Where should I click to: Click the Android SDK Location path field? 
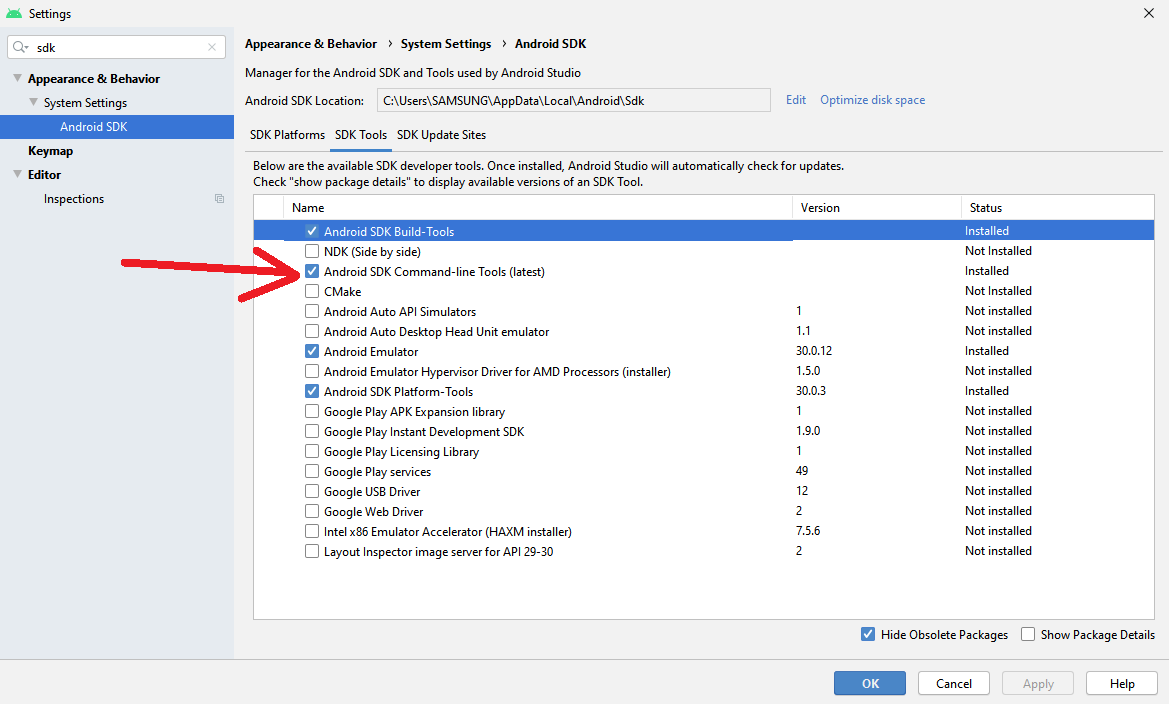(573, 101)
